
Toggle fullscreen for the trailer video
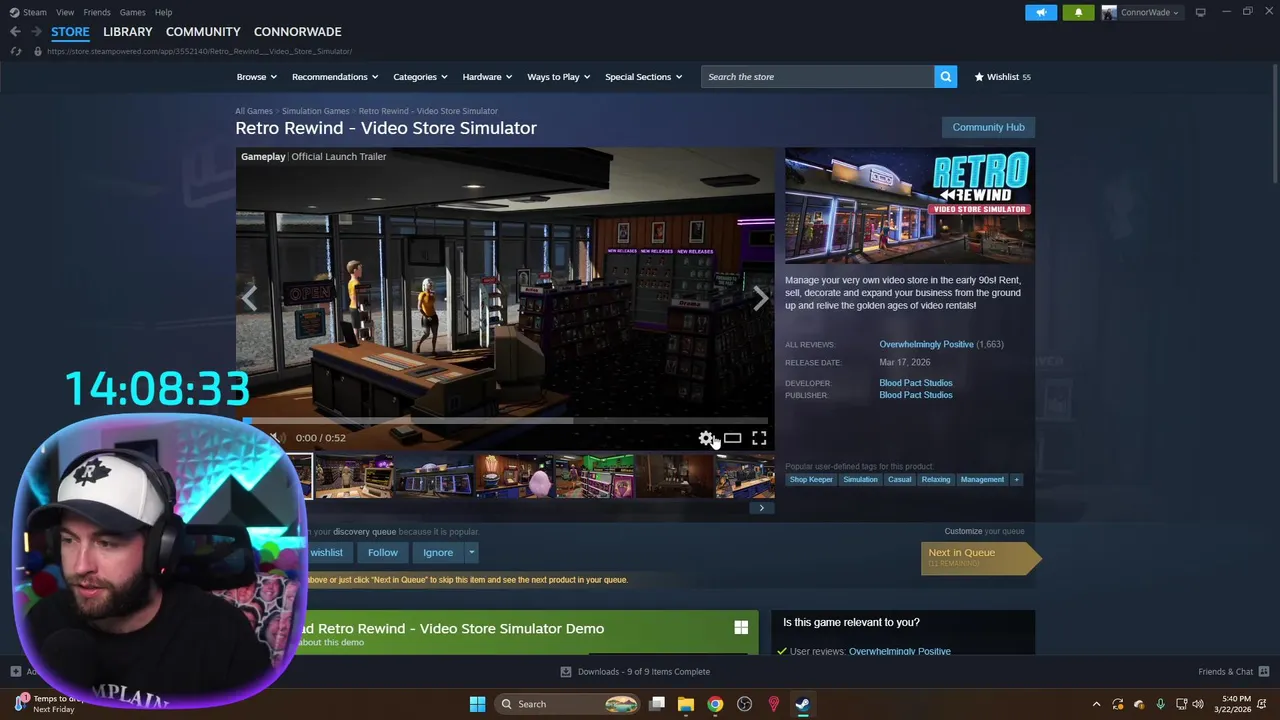(x=759, y=438)
